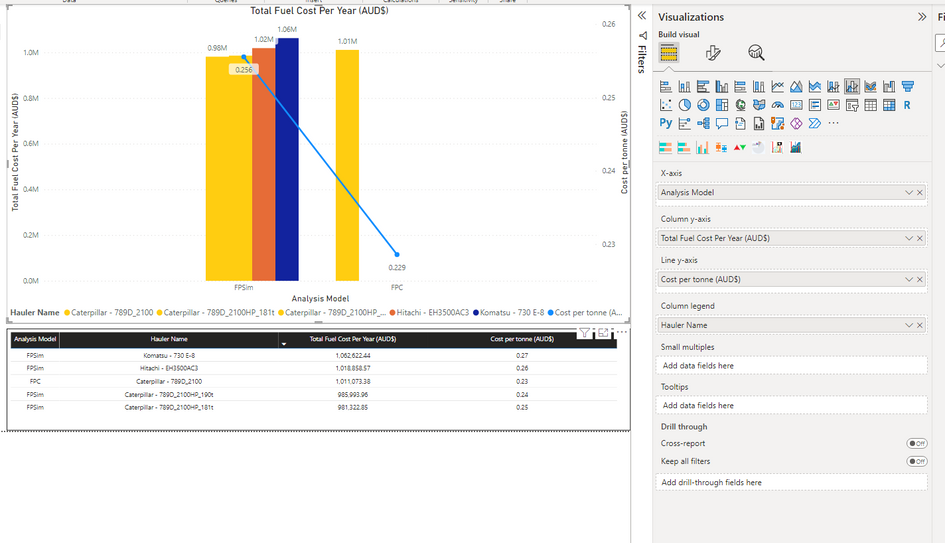The width and height of the screenshot is (945, 543).
Task: Select the Map globe visual
Action: point(740,105)
